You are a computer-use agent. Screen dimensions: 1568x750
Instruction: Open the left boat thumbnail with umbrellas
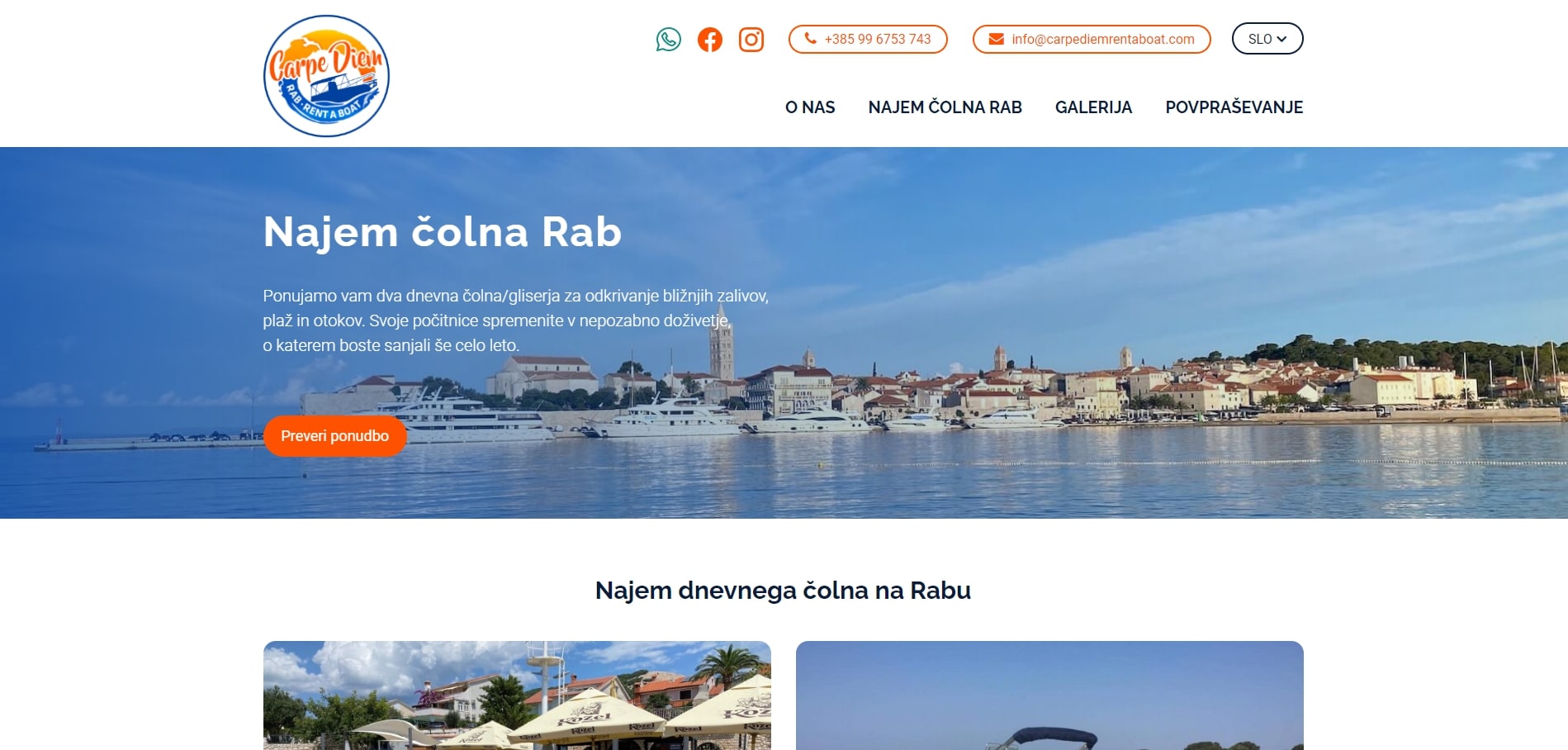pyautogui.click(x=517, y=695)
